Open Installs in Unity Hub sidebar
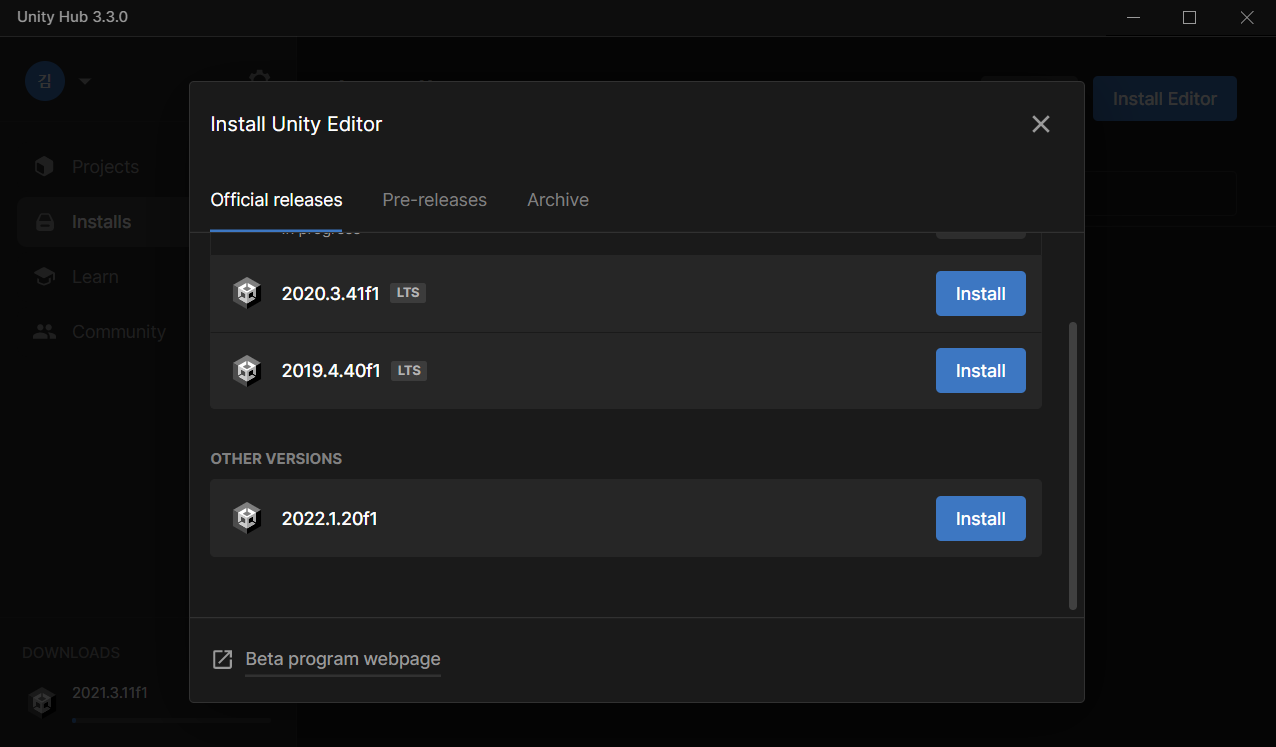 (x=101, y=222)
